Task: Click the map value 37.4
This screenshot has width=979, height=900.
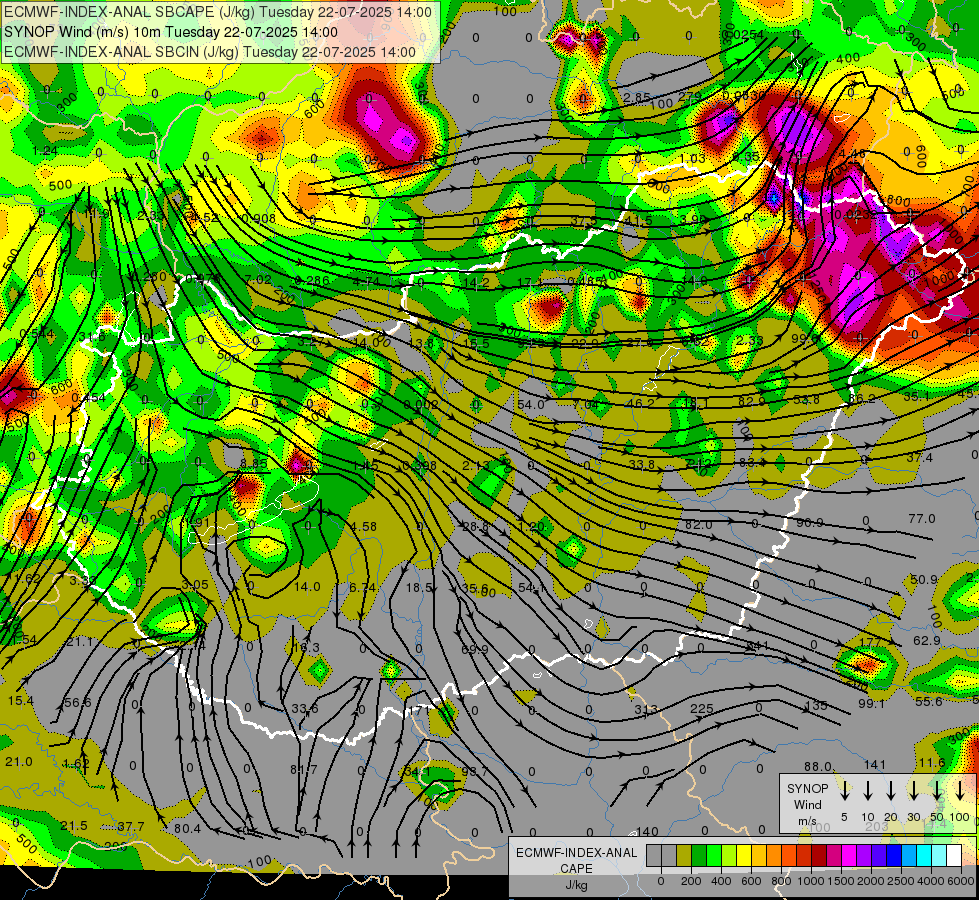Action: point(920,458)
